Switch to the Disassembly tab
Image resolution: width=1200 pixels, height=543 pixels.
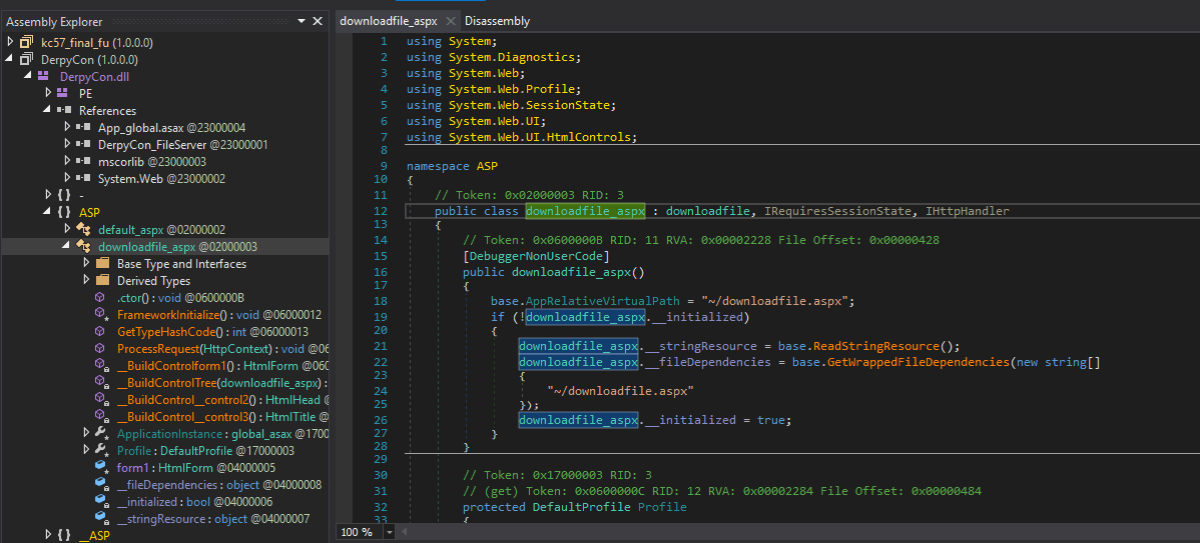click(x=497, y=21)
